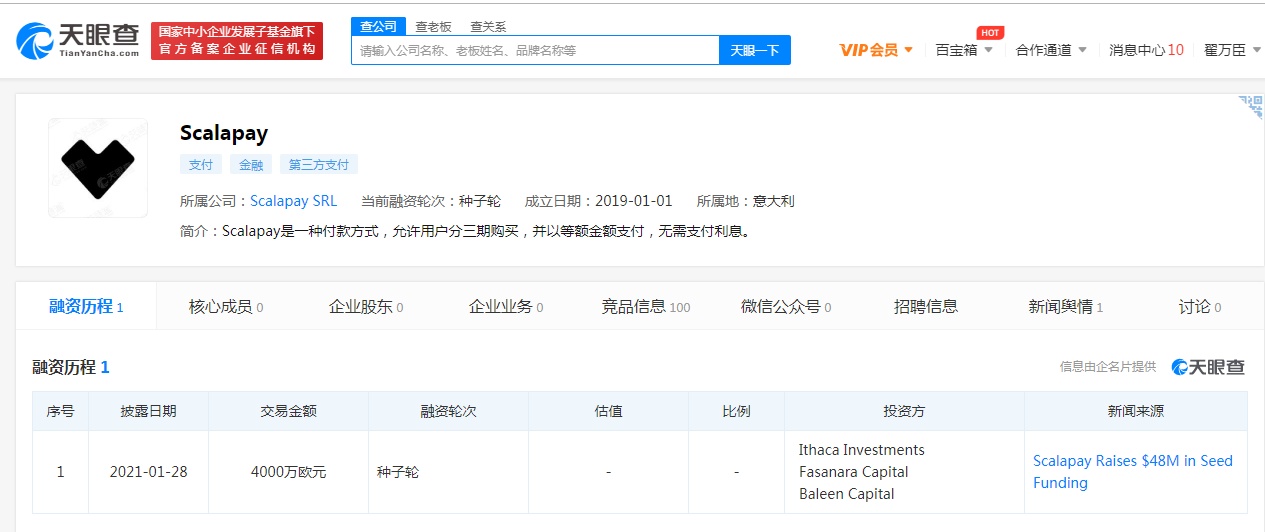1265x532 pixels.
Task: Click the 天眼查 logo beside 信息由企名片提供
Action: point(1208,367)
